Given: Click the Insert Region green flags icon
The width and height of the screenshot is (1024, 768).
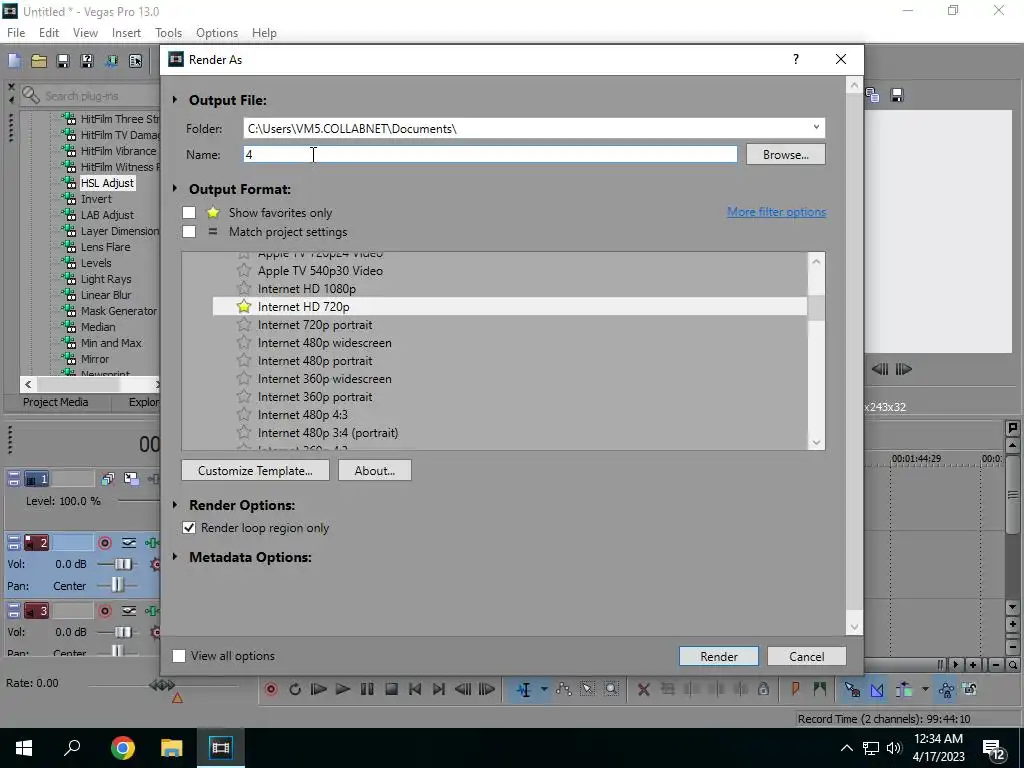Looking at the screenshot, I should [x=819, y=689].
